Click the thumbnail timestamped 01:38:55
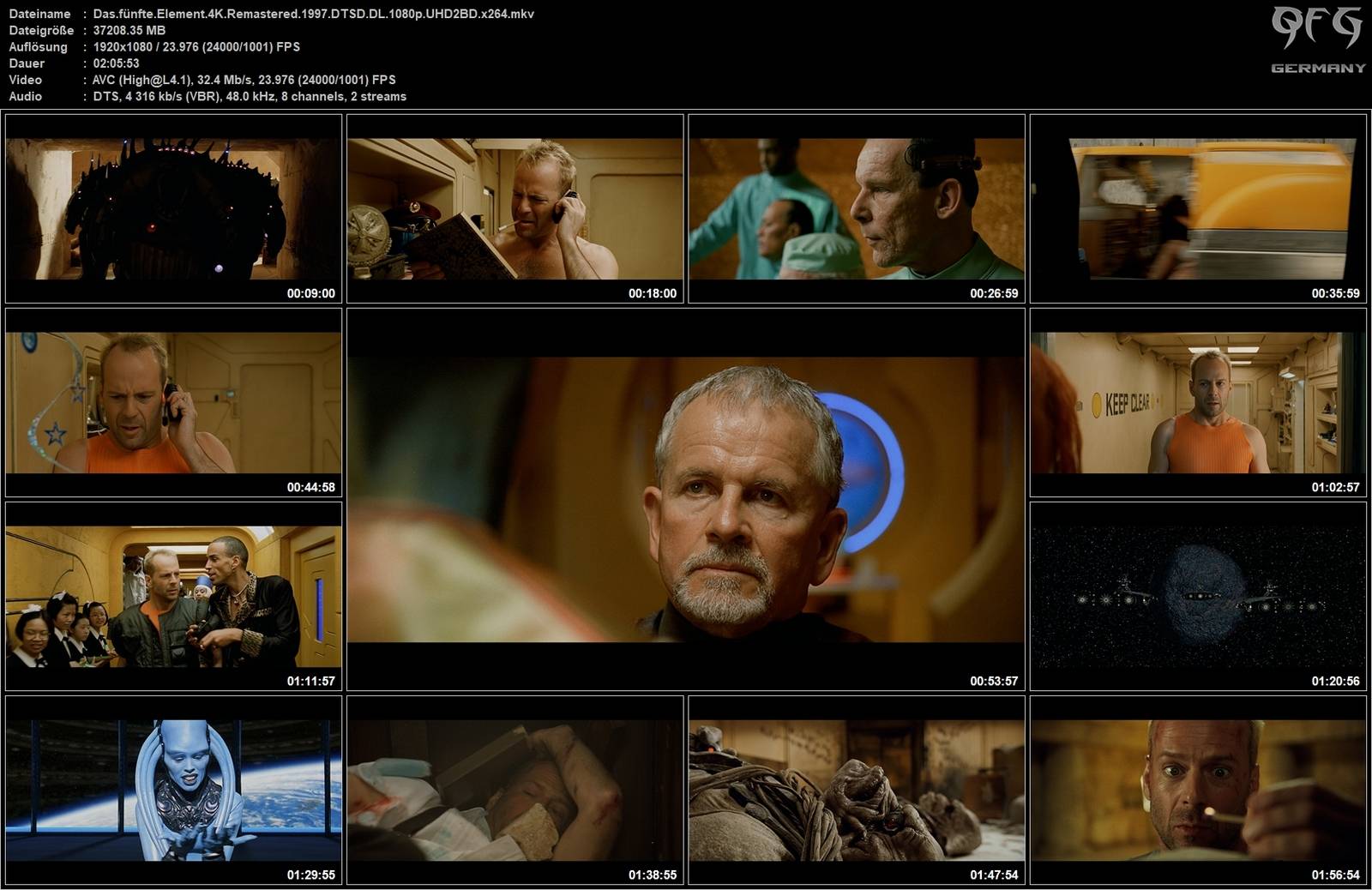The height and width of the screenshot is (890, 1372). 514,791
